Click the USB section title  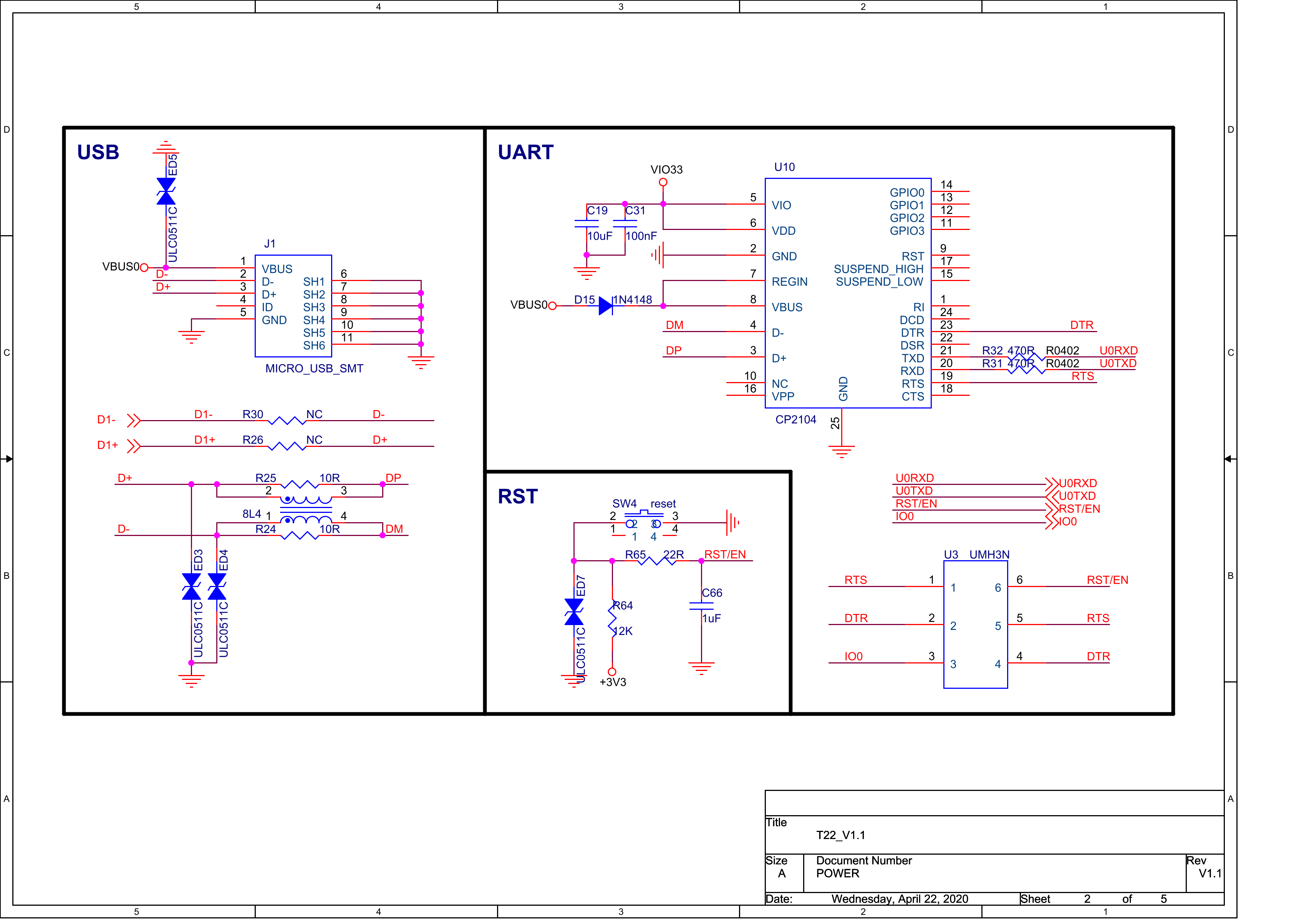click(98, 152)
